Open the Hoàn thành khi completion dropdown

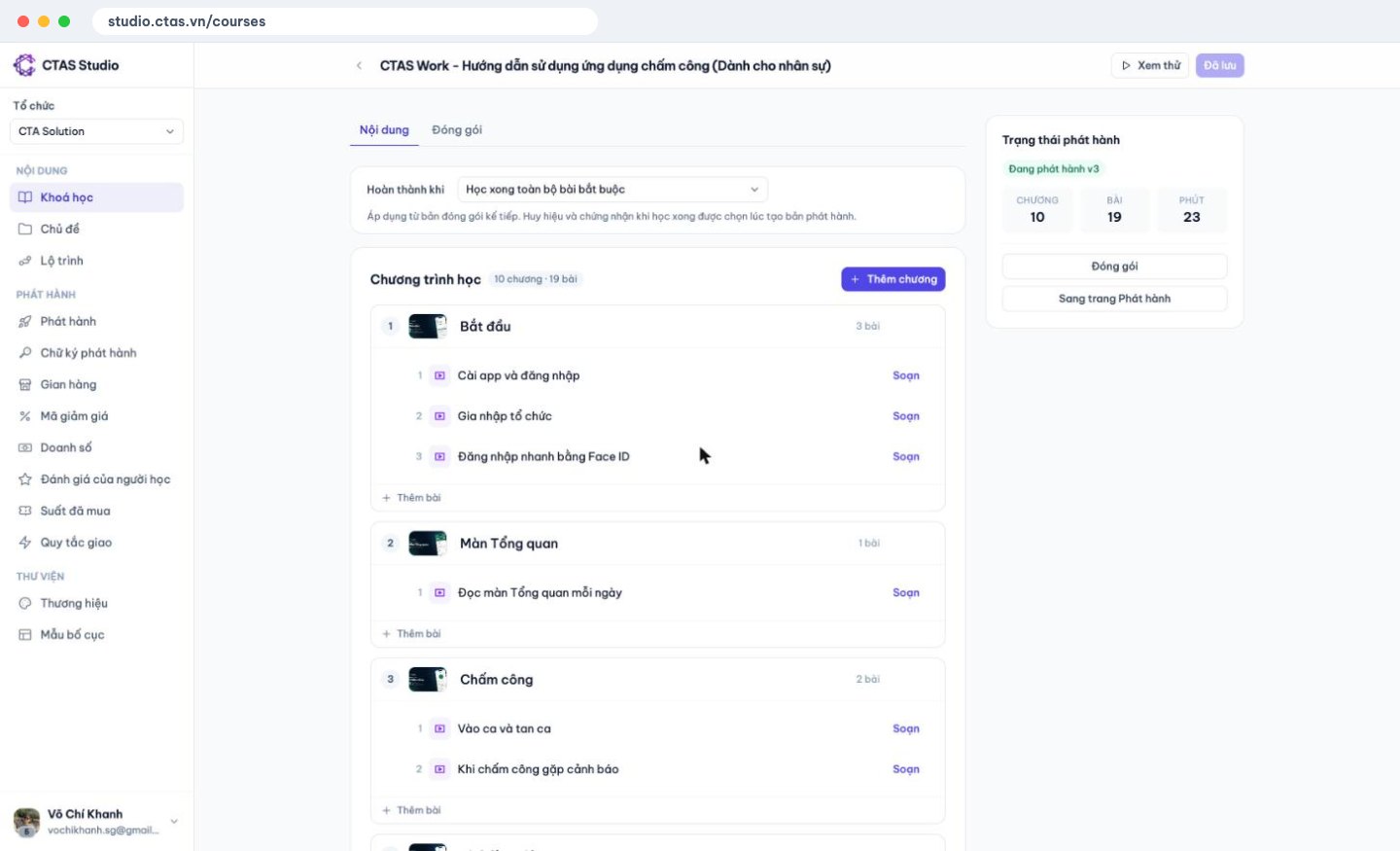point(612,190)
